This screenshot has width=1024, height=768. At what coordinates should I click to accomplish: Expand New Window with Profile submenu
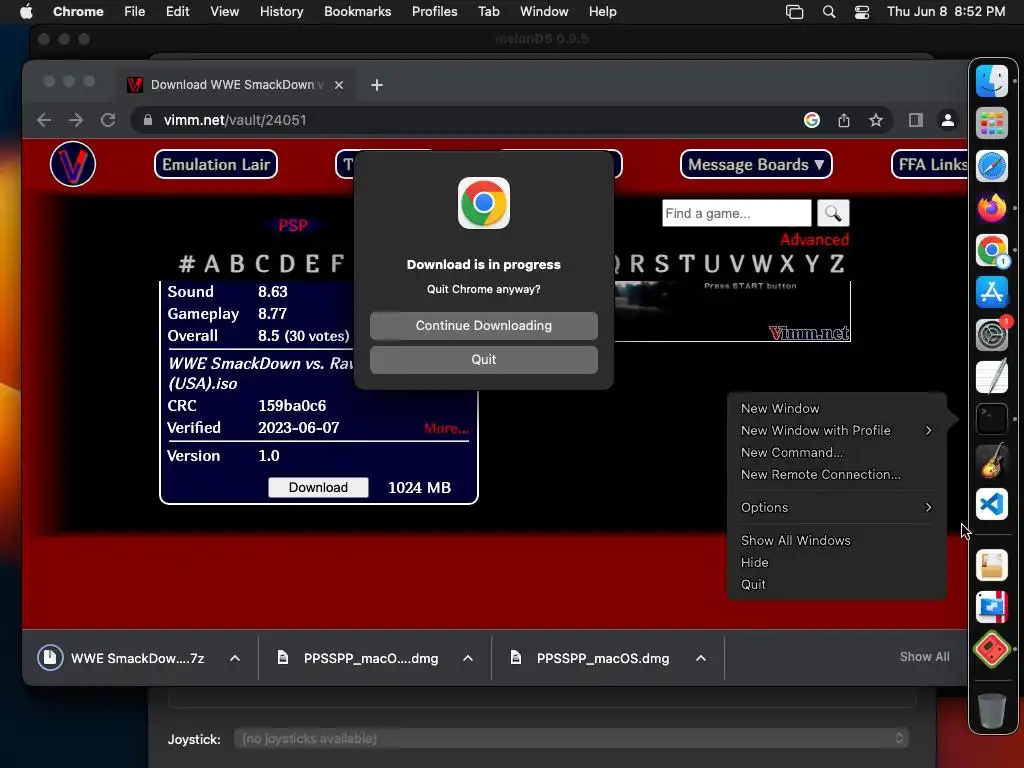click(x=836, y=430)
